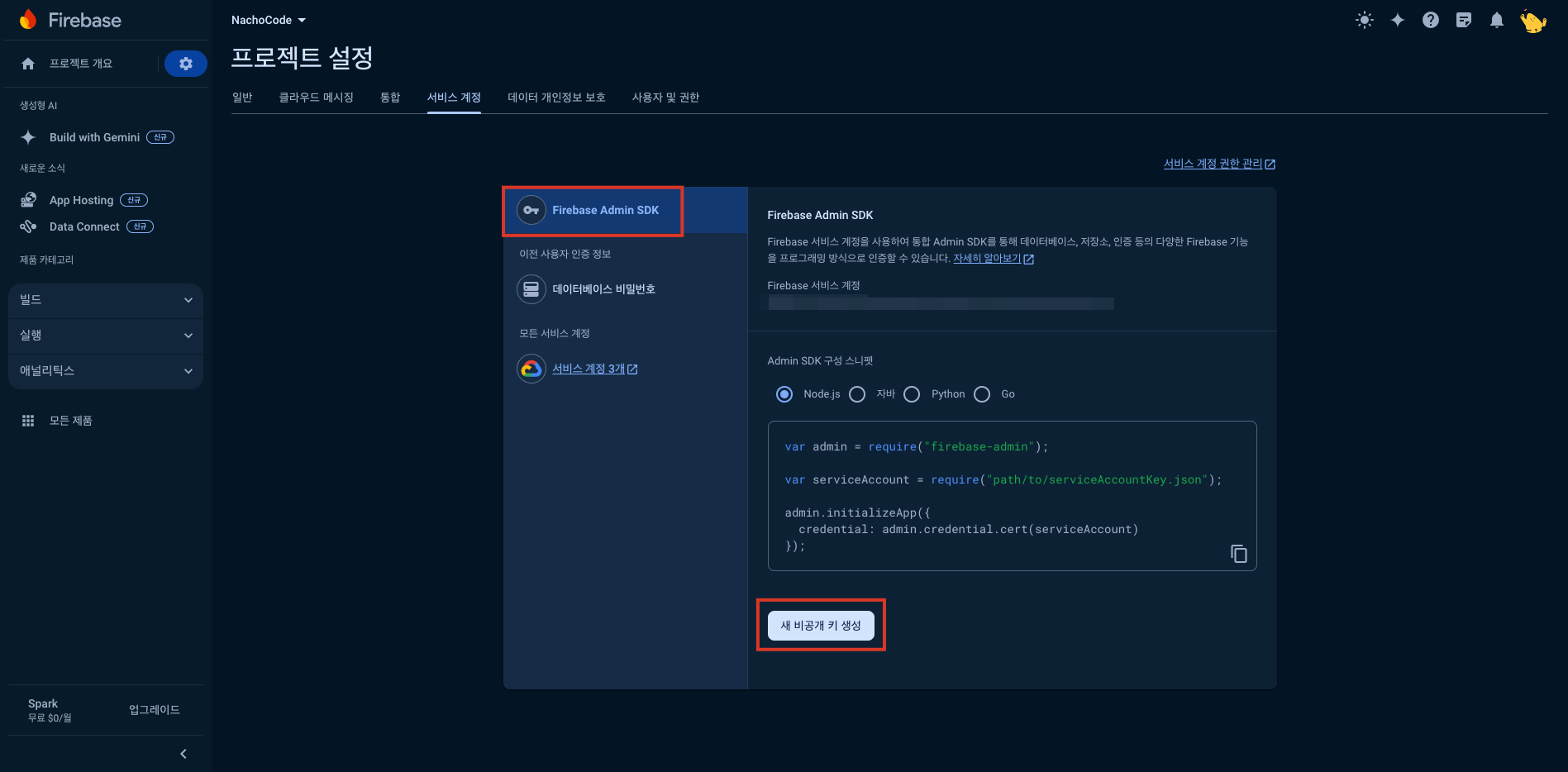Image resolution: width=1568 pixels, height=772 pixels.
Task: Switch to the 클라우드 메시징 tab
Action: (317, 98)
